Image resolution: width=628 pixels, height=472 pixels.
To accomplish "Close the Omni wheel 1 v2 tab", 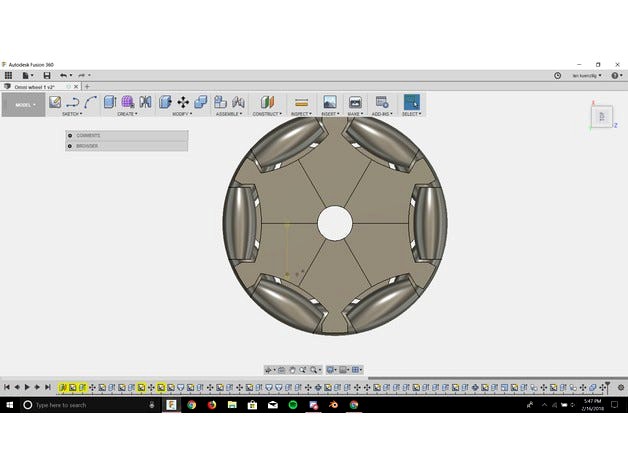I will [76, 87].
